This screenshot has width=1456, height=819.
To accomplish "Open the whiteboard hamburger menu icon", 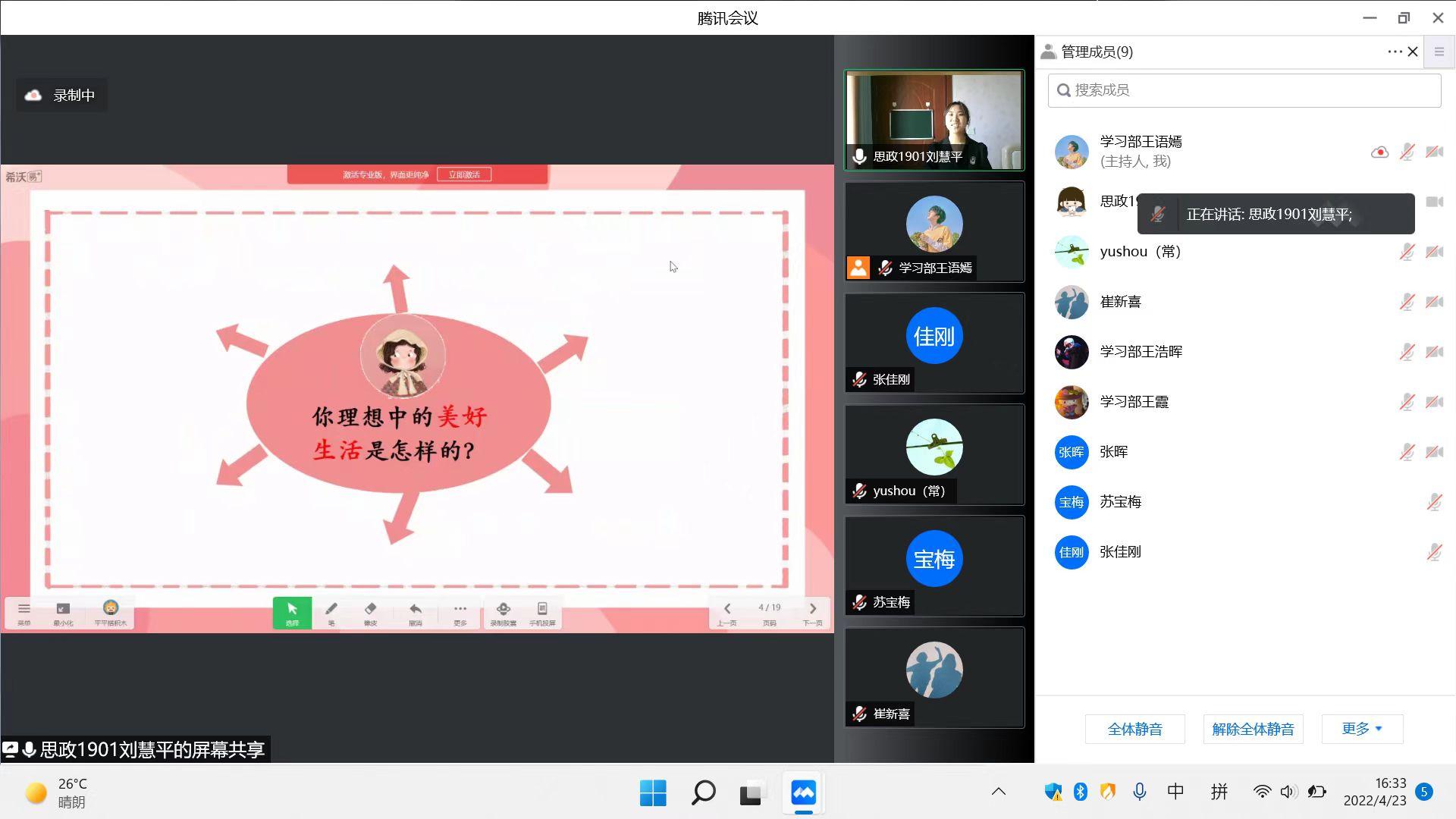I will click(x=24, y=612).
